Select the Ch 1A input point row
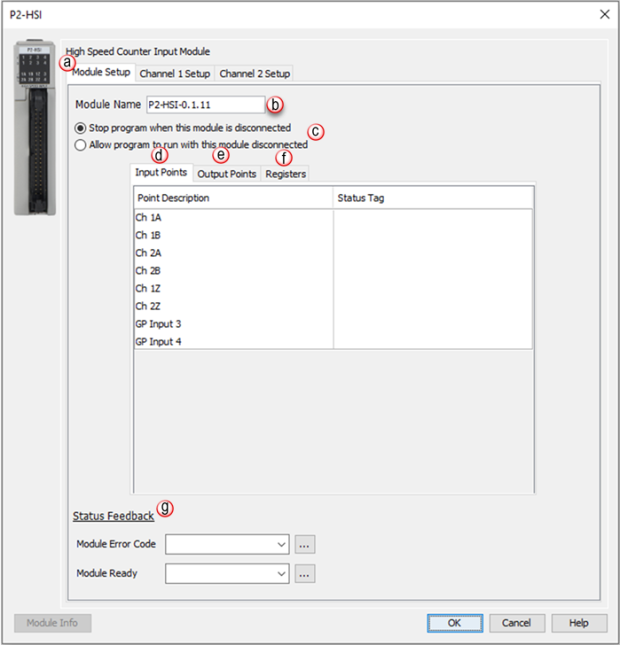The width and height of the screenshot is (620, 645). point(233,216)
